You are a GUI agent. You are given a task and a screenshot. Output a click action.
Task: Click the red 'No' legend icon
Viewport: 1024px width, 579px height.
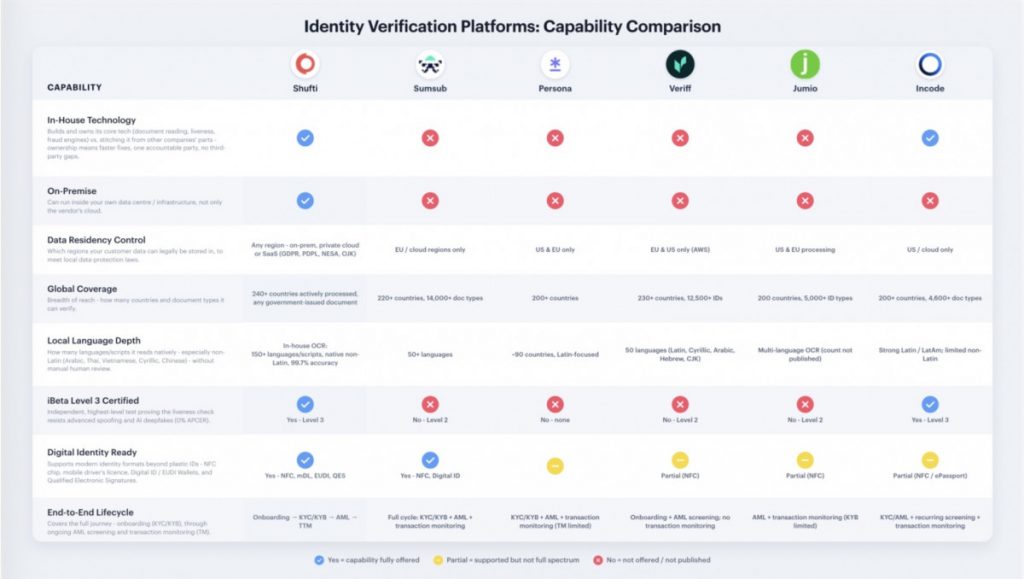598,560
